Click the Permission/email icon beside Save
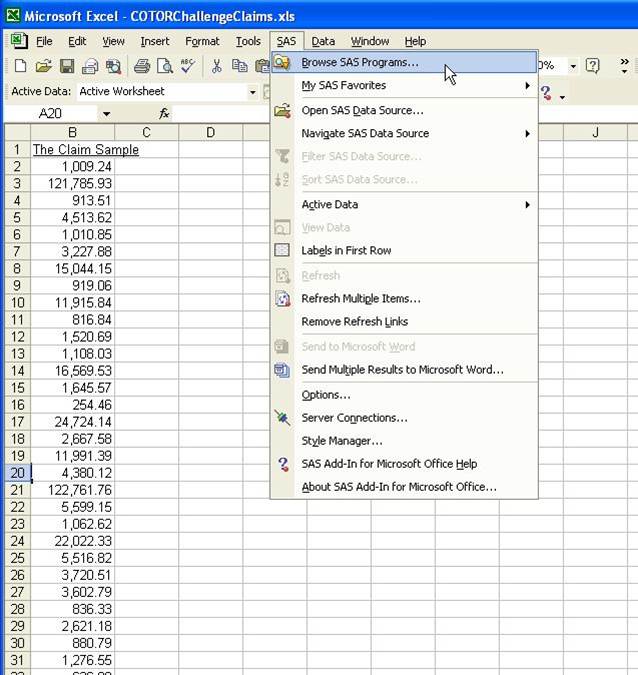This screenshot has width=638, height=675. click(90, 66)
